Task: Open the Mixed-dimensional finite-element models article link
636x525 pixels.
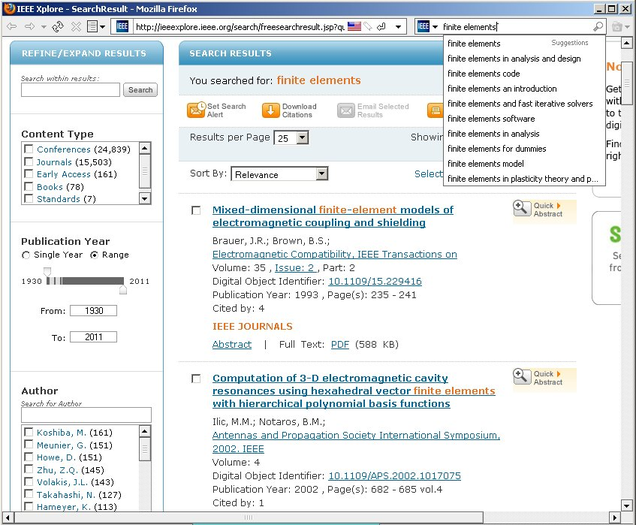Action: tap(333, 216)
